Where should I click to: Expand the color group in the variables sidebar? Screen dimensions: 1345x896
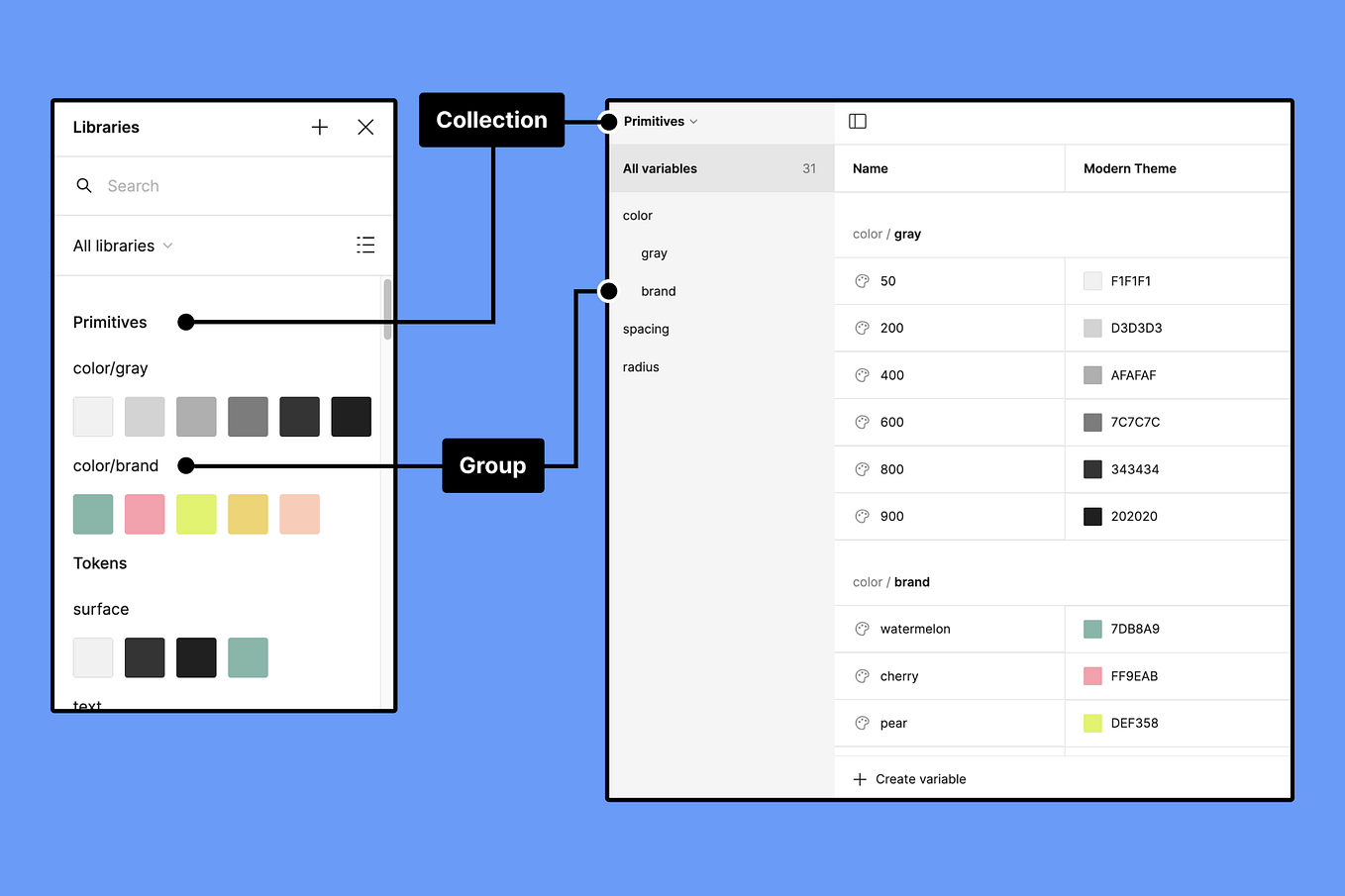[x=637, y=215]
